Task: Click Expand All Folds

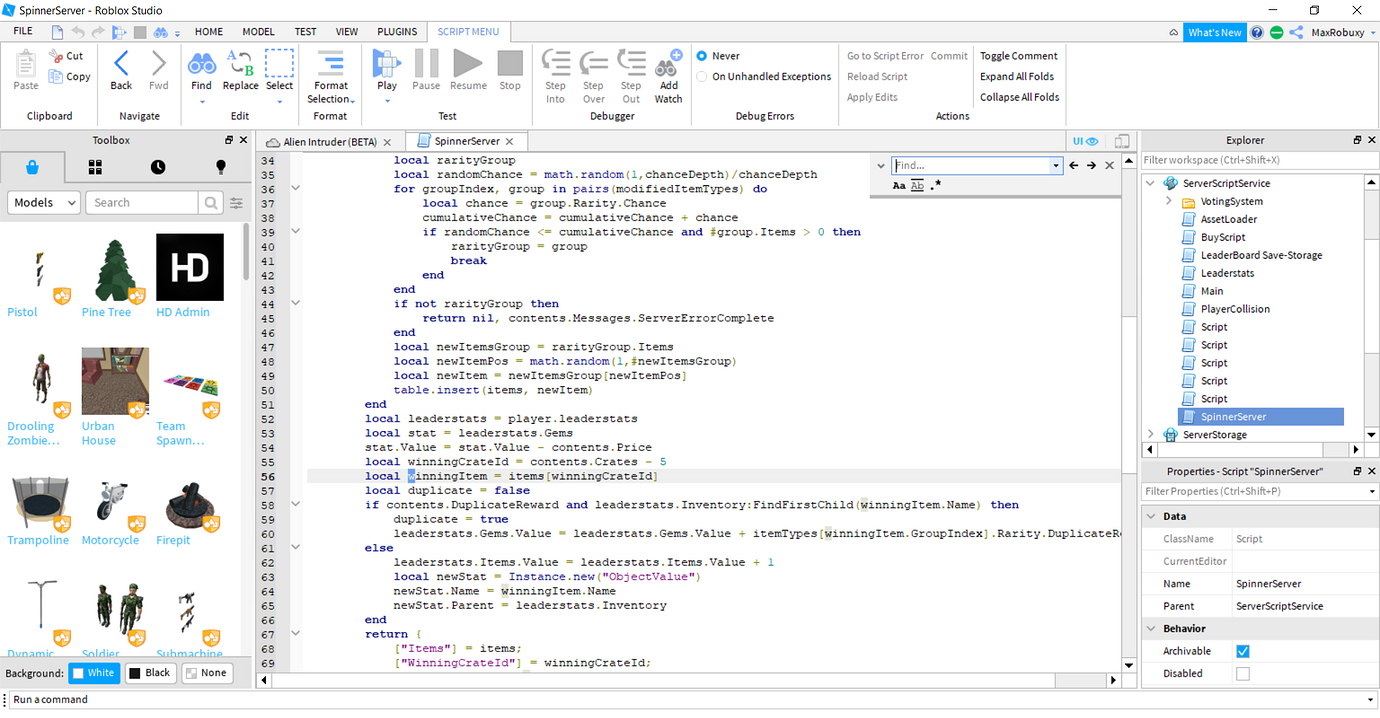Action: (x=1016, y=76)
